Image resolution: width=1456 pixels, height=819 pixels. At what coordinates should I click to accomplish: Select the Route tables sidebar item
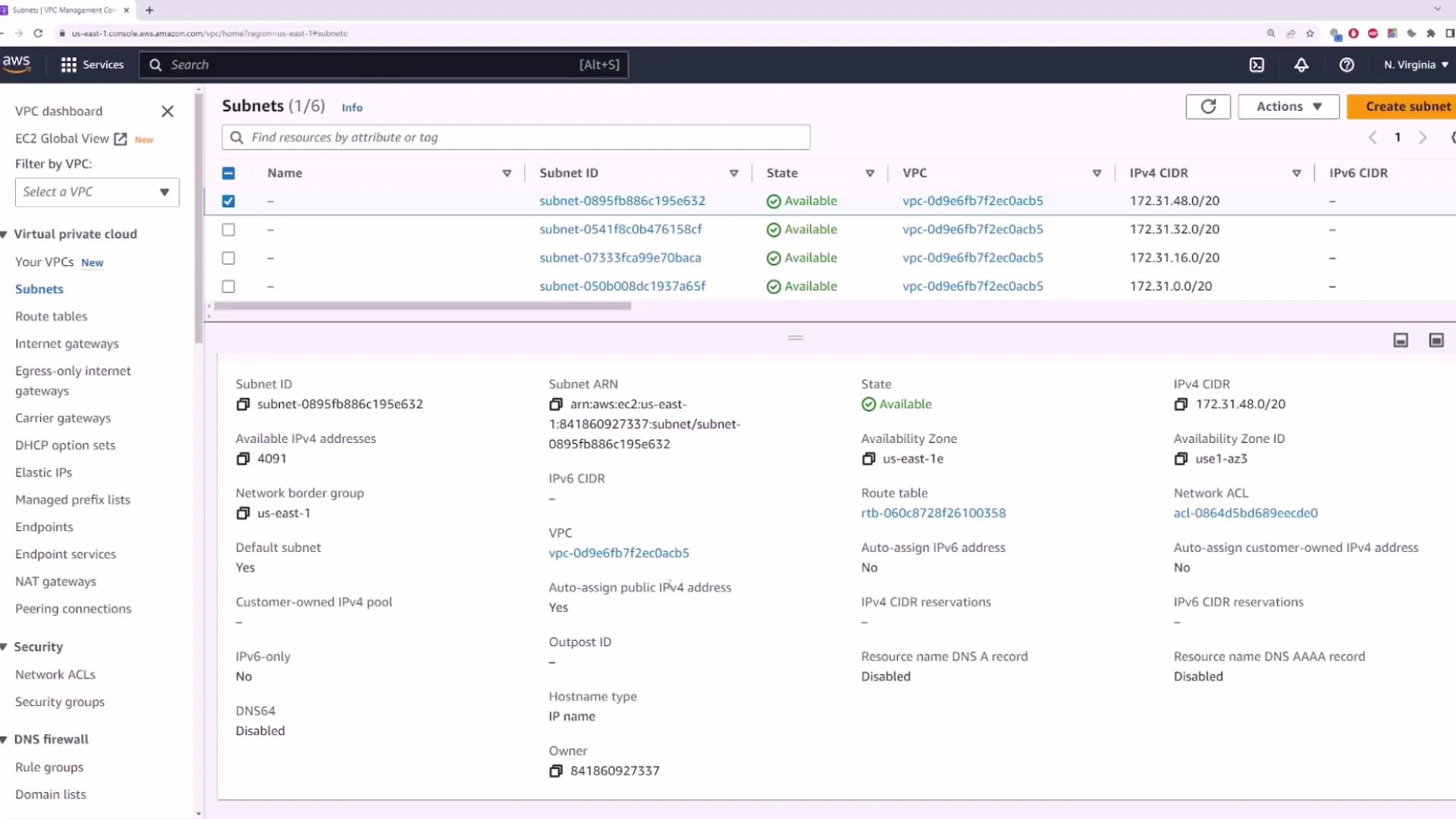[51, 316]
